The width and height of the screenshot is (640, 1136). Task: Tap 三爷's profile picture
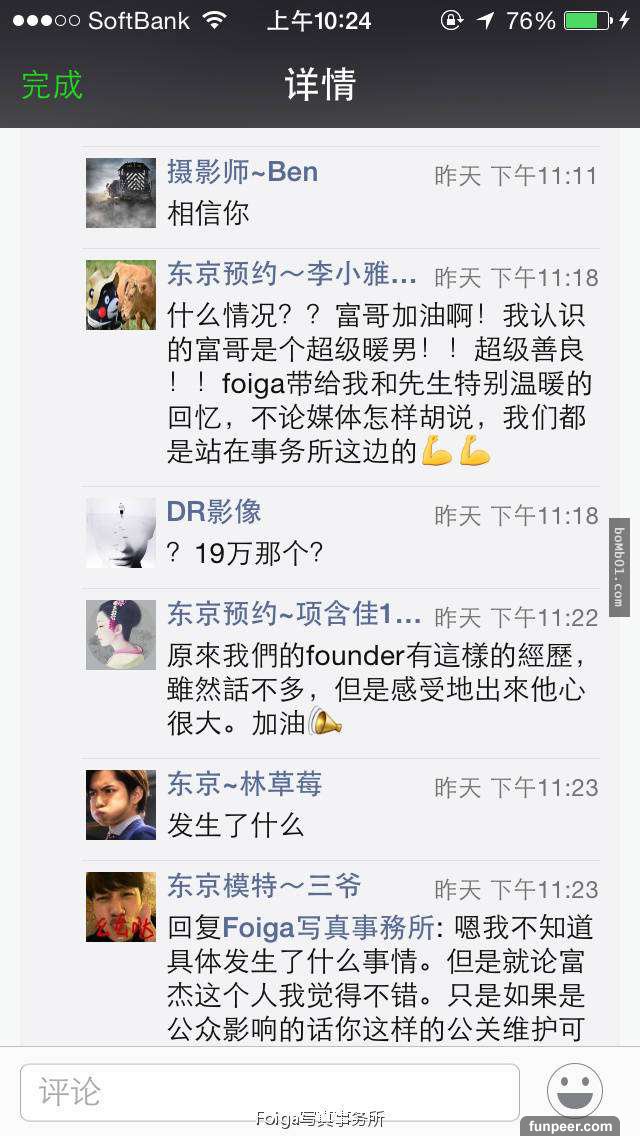tap(121, 907)
